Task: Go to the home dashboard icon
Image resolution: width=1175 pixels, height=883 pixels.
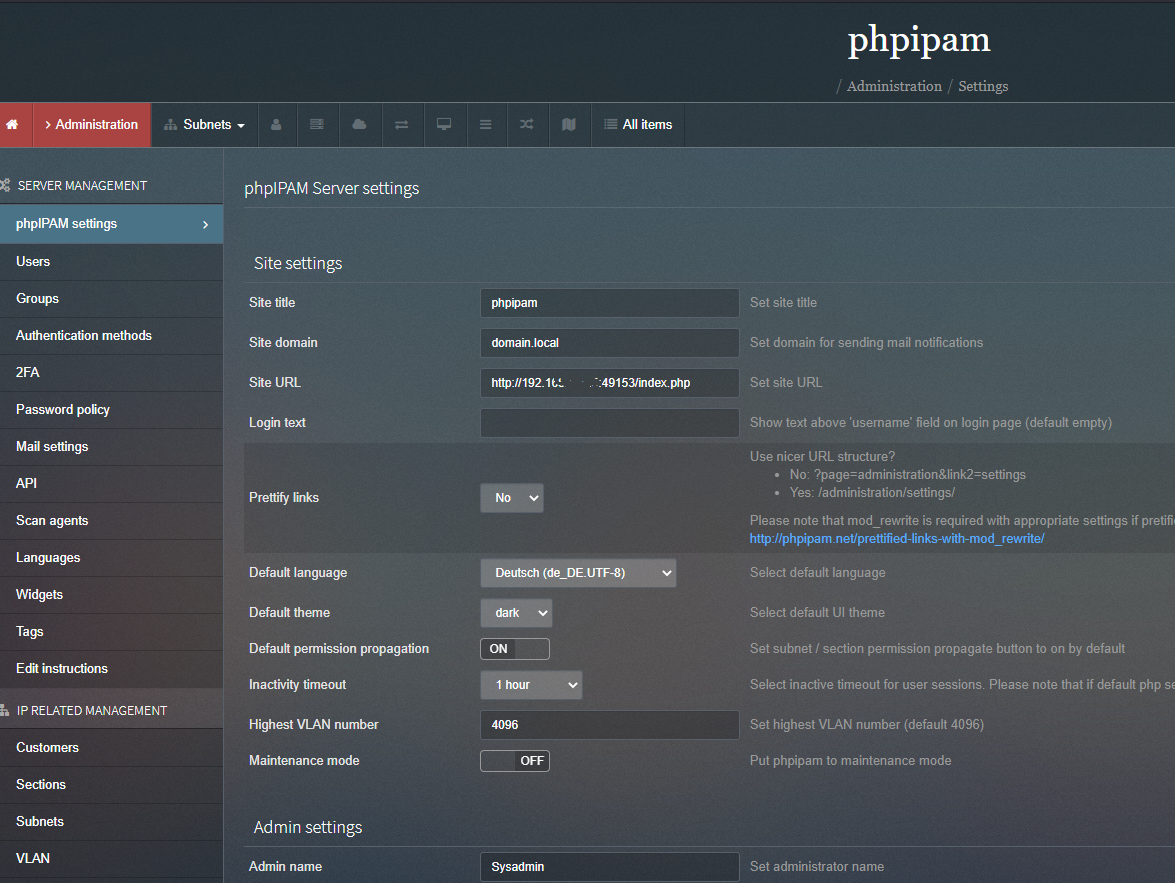Action: pos(12,124)
